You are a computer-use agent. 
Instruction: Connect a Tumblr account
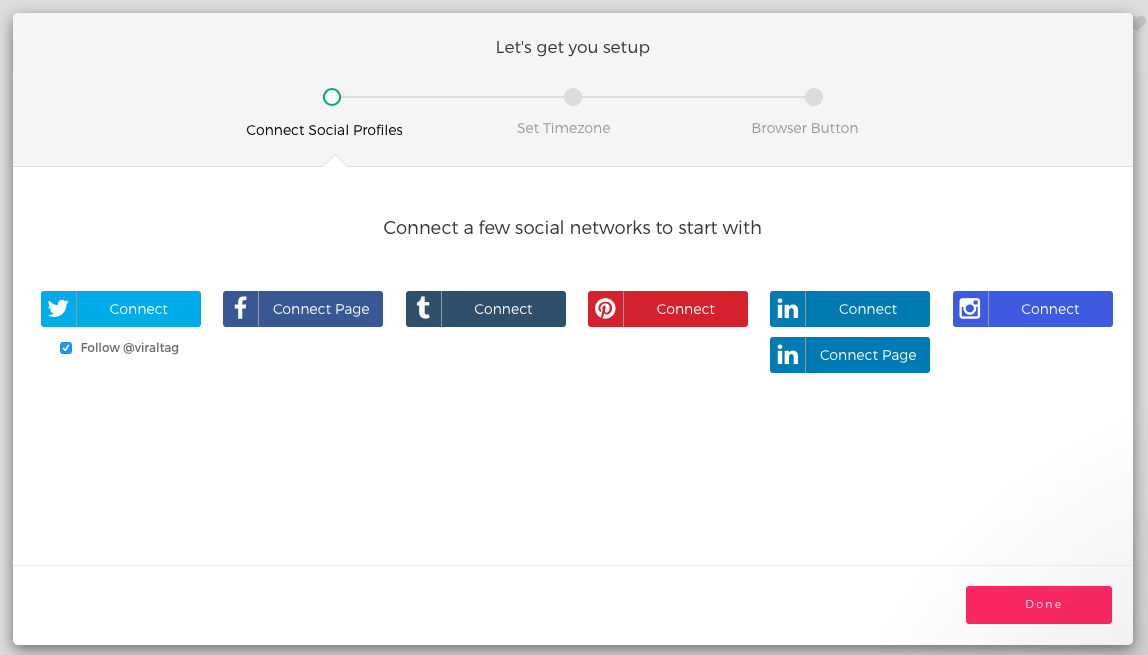pos(485,309)
